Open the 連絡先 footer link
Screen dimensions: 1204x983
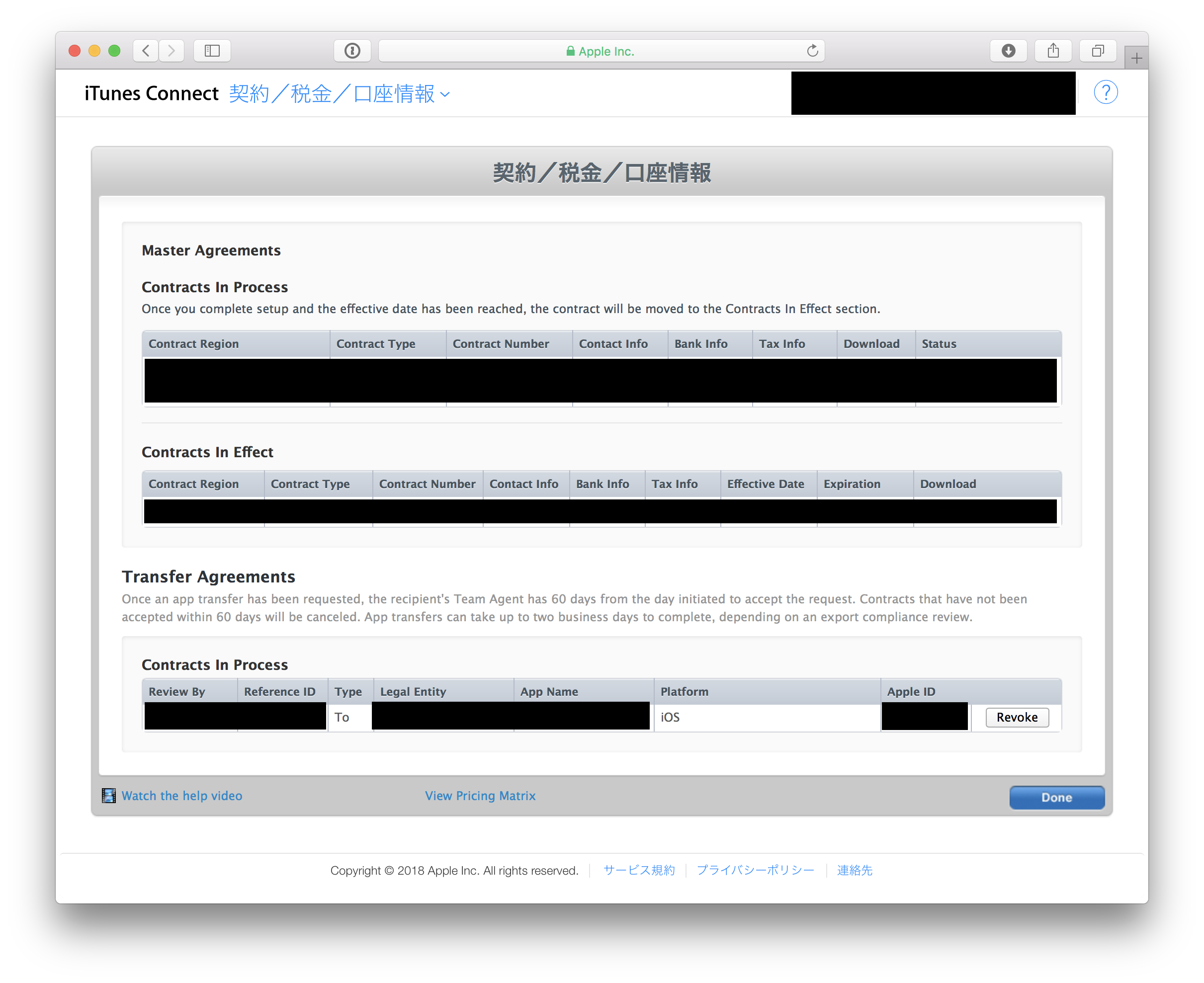pyautogui.click(x=854, y=870)
